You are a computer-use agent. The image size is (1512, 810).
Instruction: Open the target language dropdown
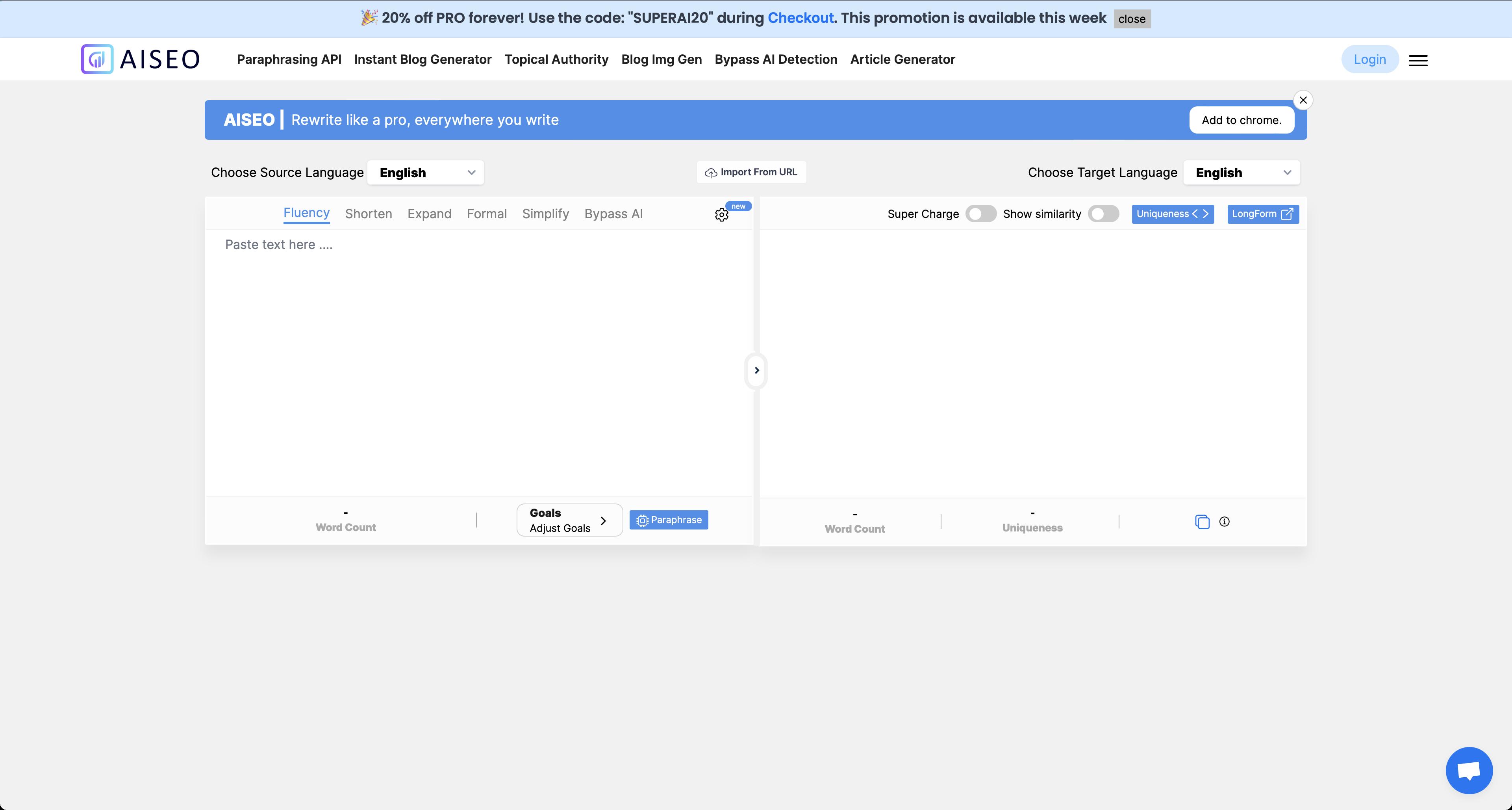pos(1241,173)
